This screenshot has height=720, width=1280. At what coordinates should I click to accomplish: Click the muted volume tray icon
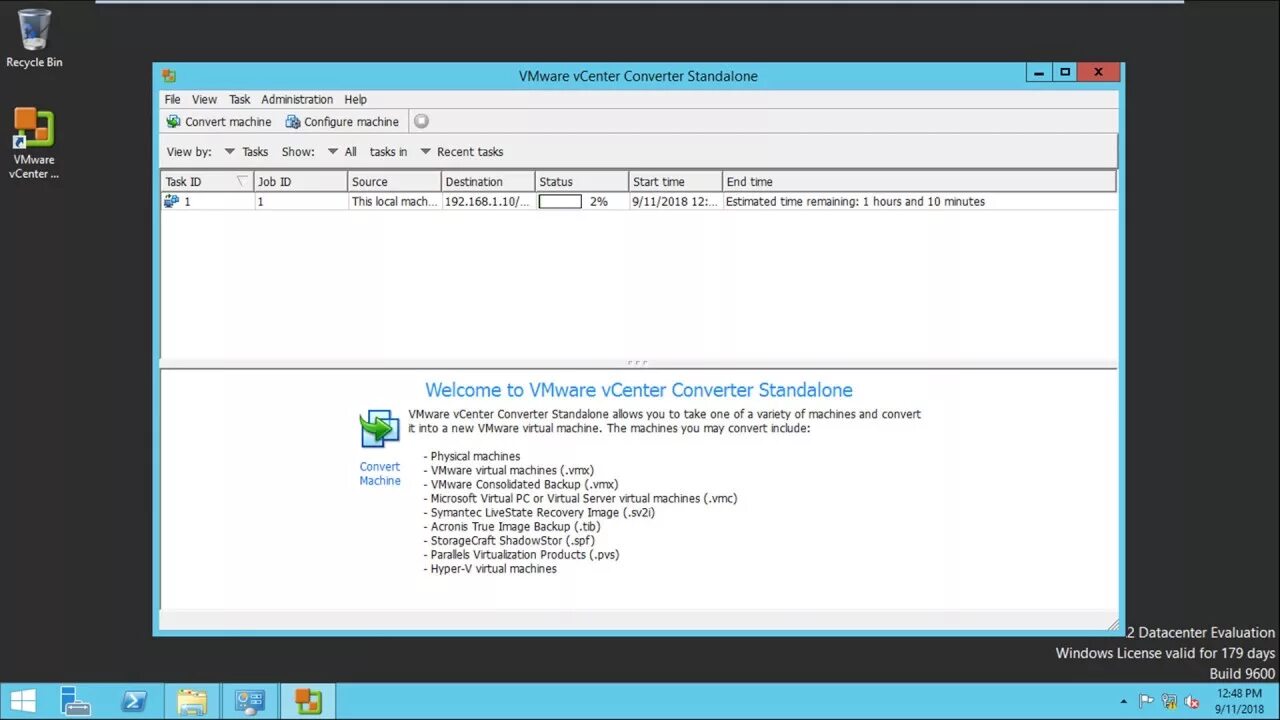(x=1192, y=702)
